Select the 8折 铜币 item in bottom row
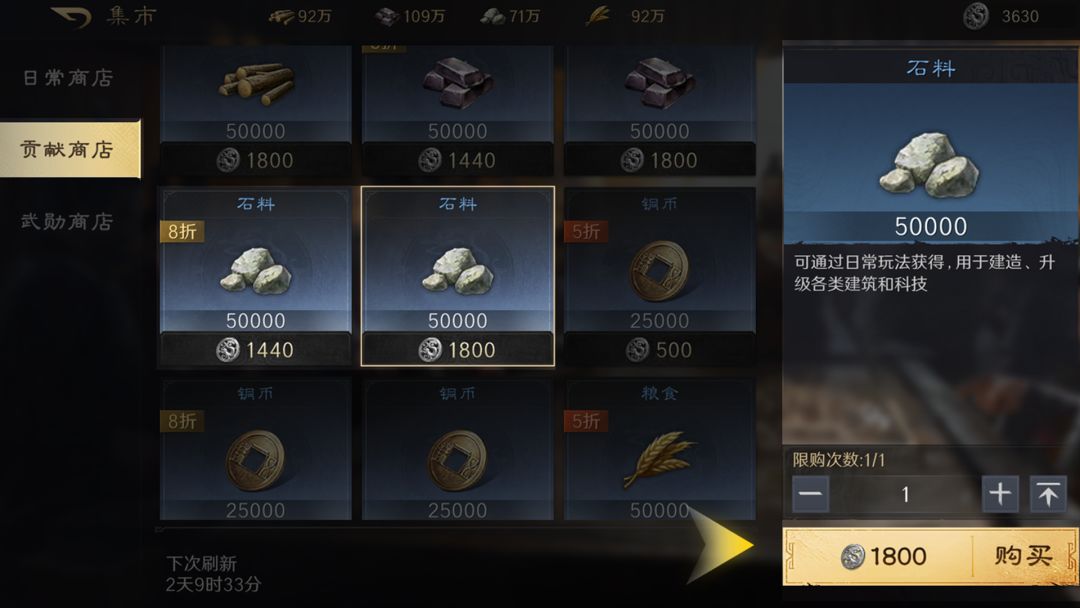This screenshot has width=1080, height=608. coord(256,448)
